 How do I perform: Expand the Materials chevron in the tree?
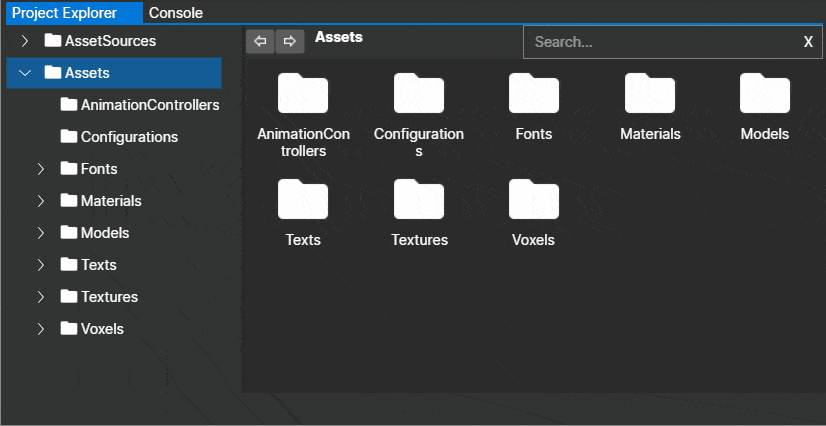point(41,201)
